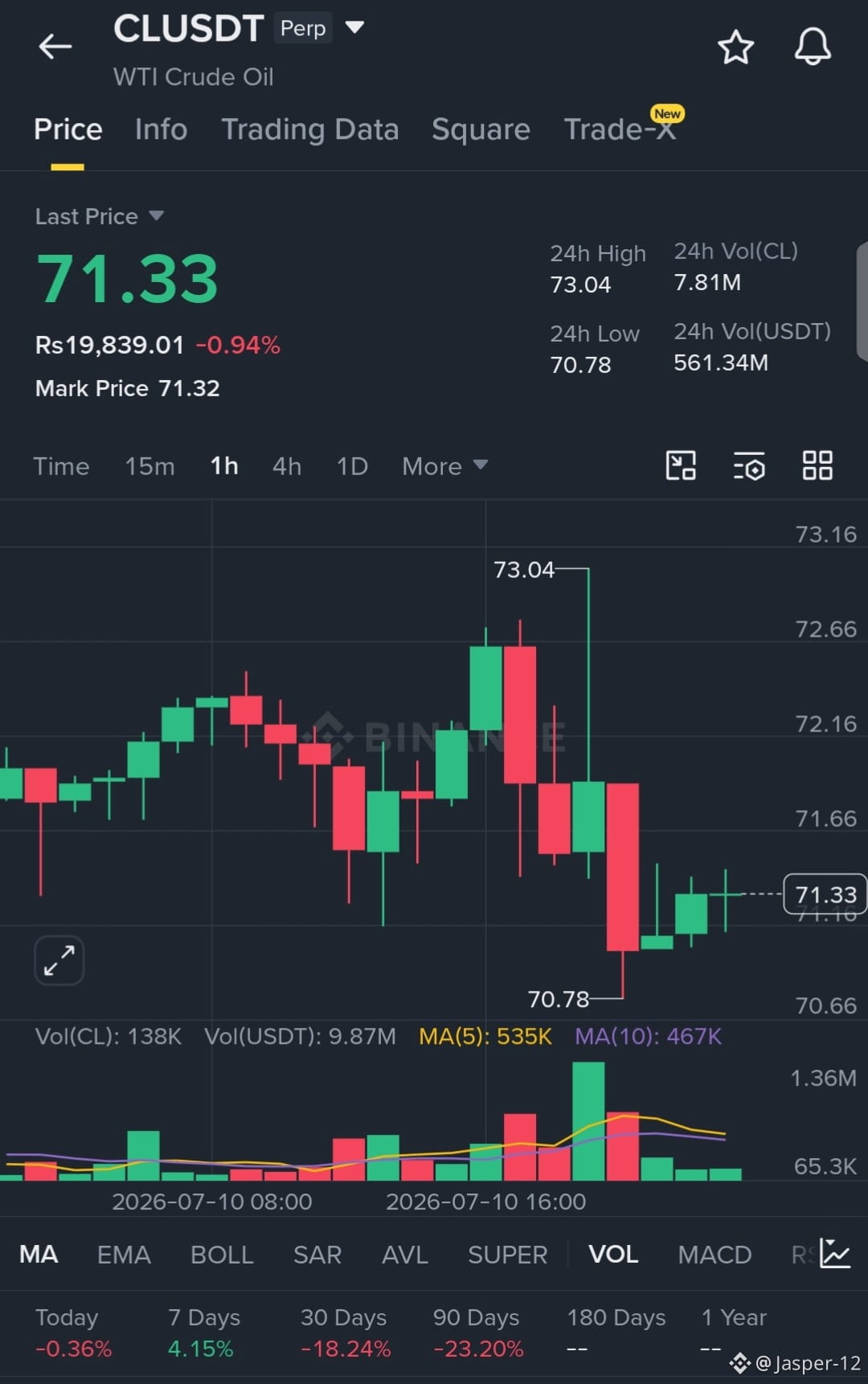Tap the 90 Days -23.20% performance
The image size is (868, 1384).
tap(477, 1333)
